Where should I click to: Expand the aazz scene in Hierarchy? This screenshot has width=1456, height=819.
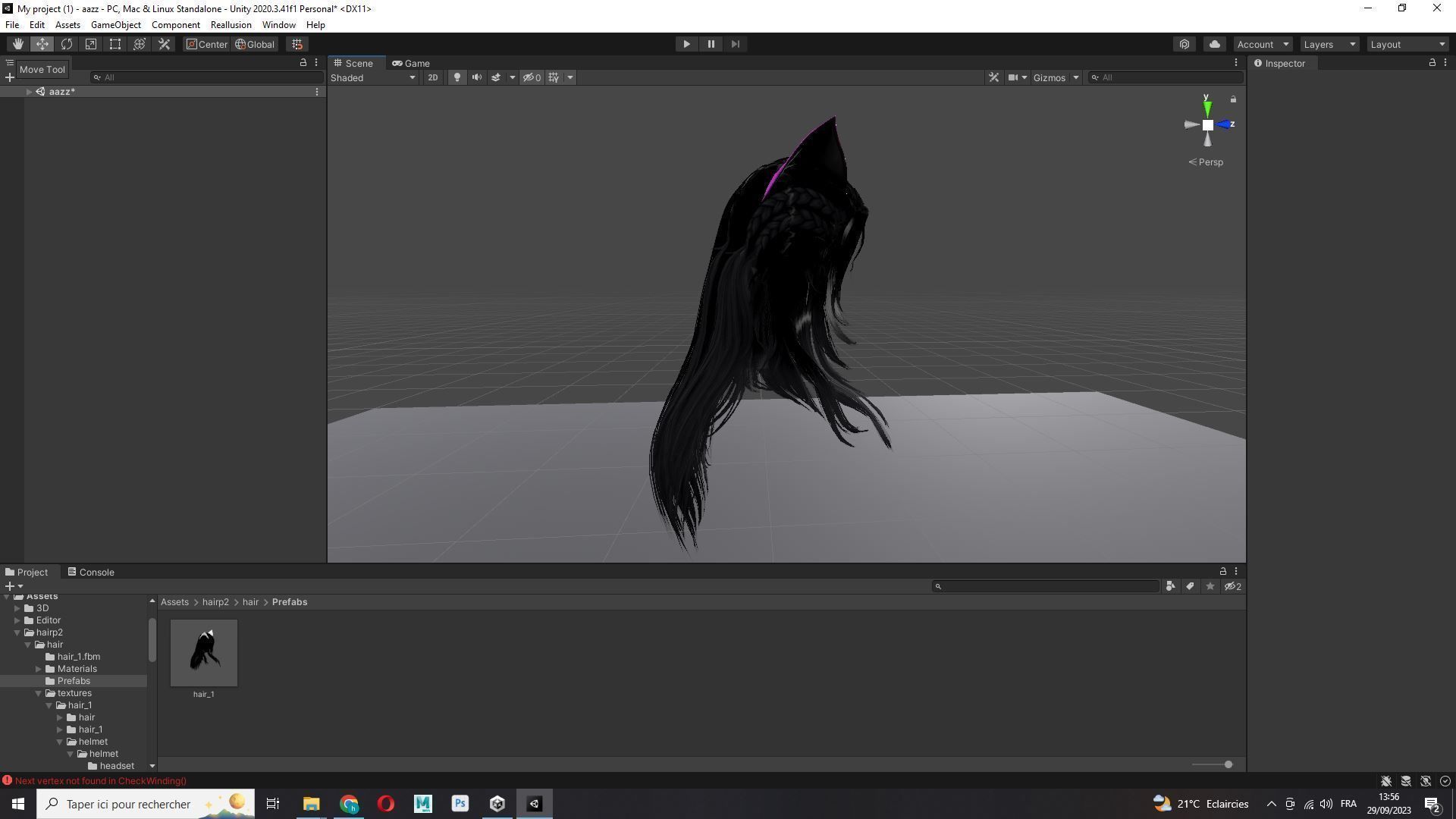pyautogui.click(x=29, y=92)
